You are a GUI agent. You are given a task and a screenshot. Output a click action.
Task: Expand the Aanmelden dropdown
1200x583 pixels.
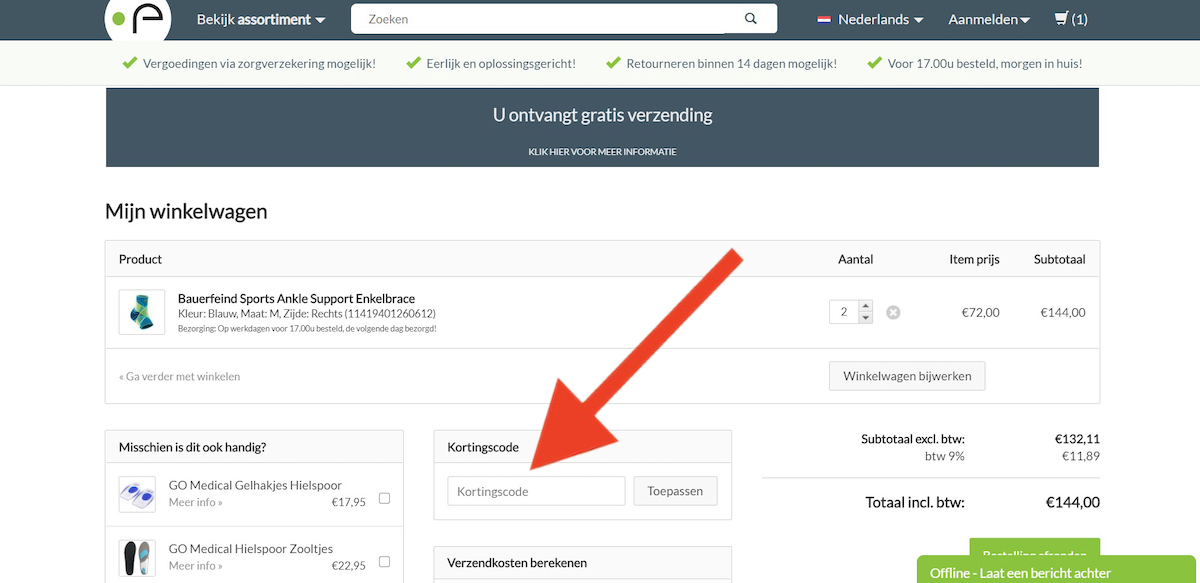[989, 19]
